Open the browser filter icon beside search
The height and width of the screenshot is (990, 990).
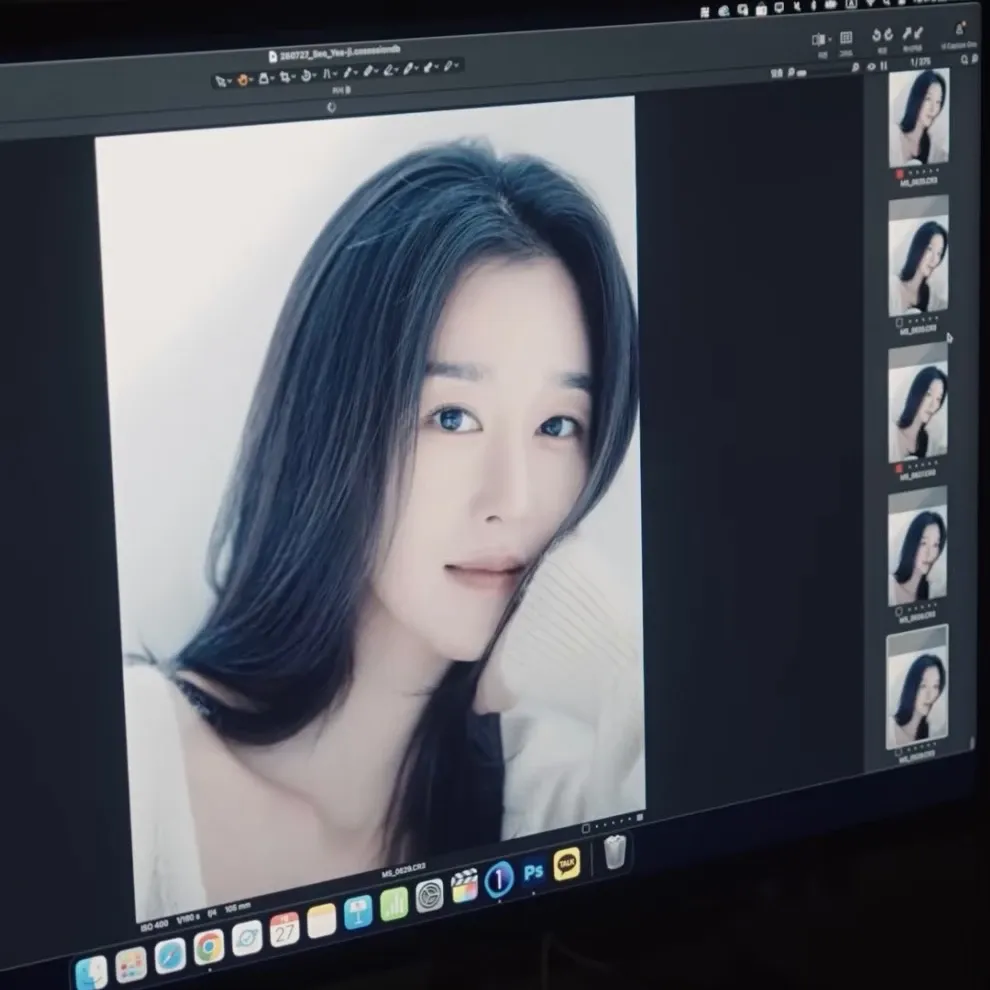pos(975,59)
